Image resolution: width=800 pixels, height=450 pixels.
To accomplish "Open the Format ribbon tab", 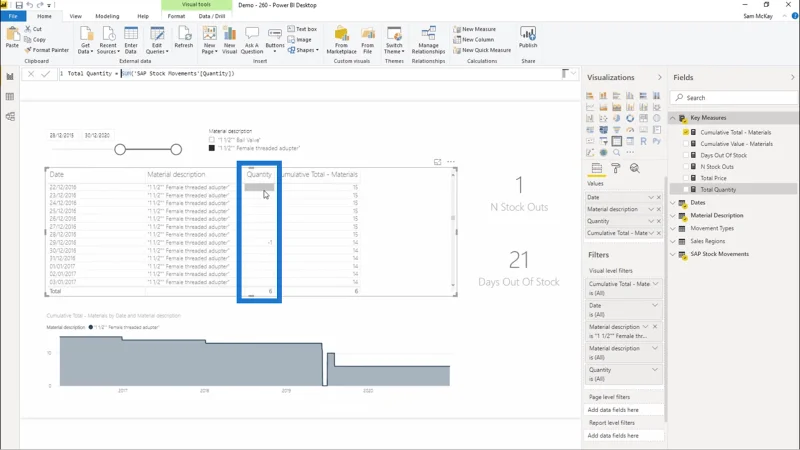I will (177, 16).
